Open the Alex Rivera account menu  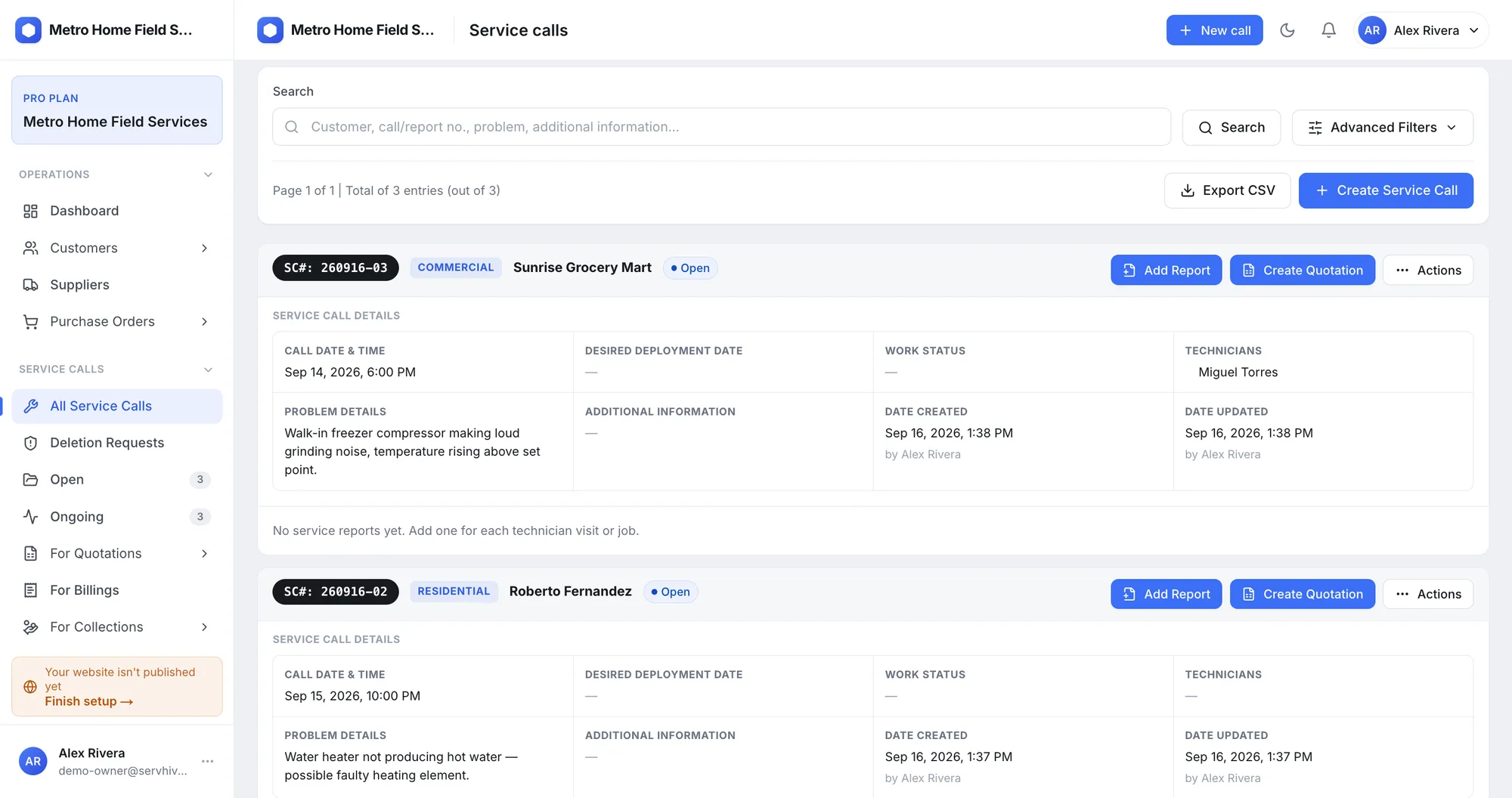[1421, 30]
